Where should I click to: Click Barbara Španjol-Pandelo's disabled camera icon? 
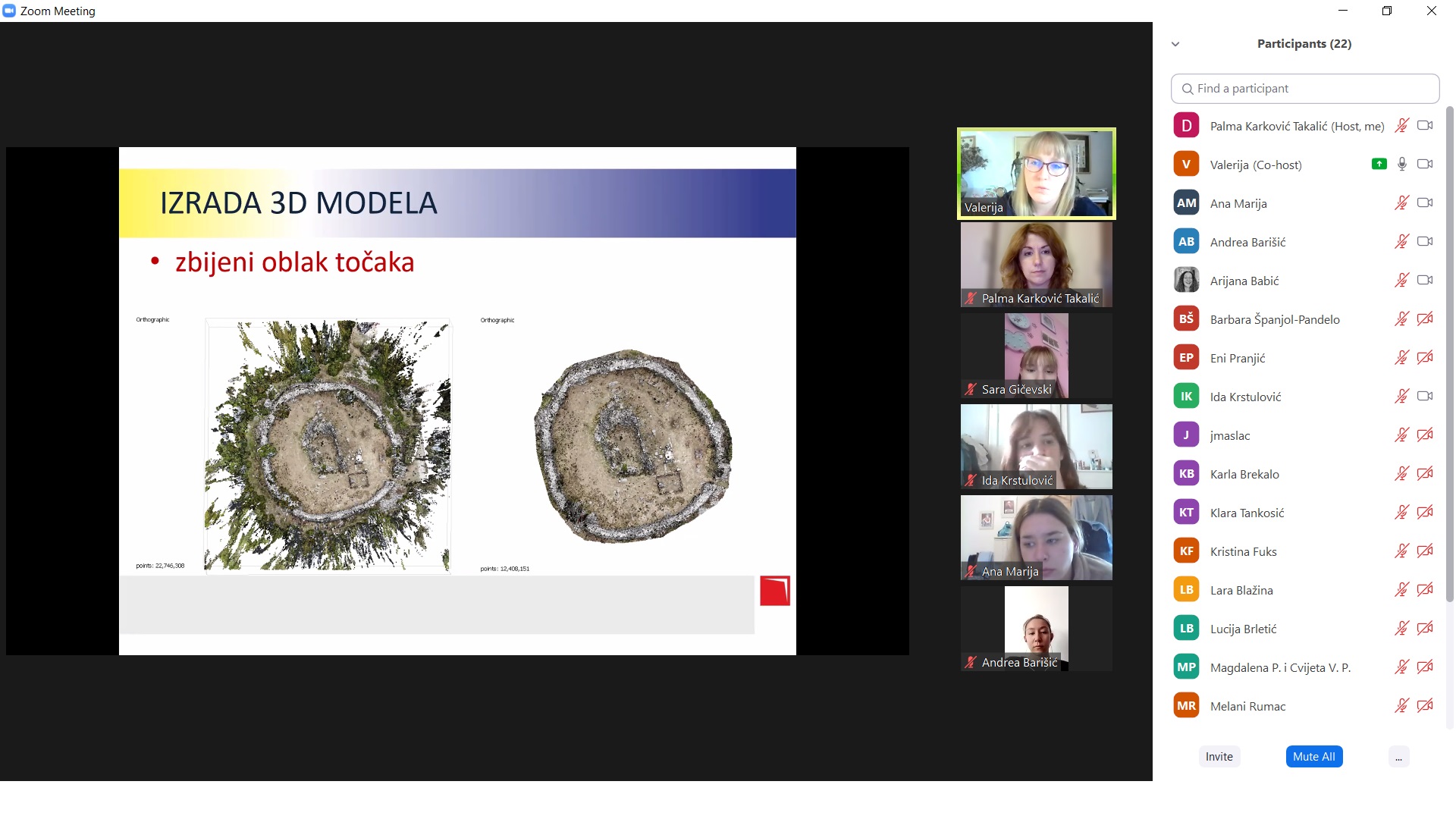(x=1425, y=318)
